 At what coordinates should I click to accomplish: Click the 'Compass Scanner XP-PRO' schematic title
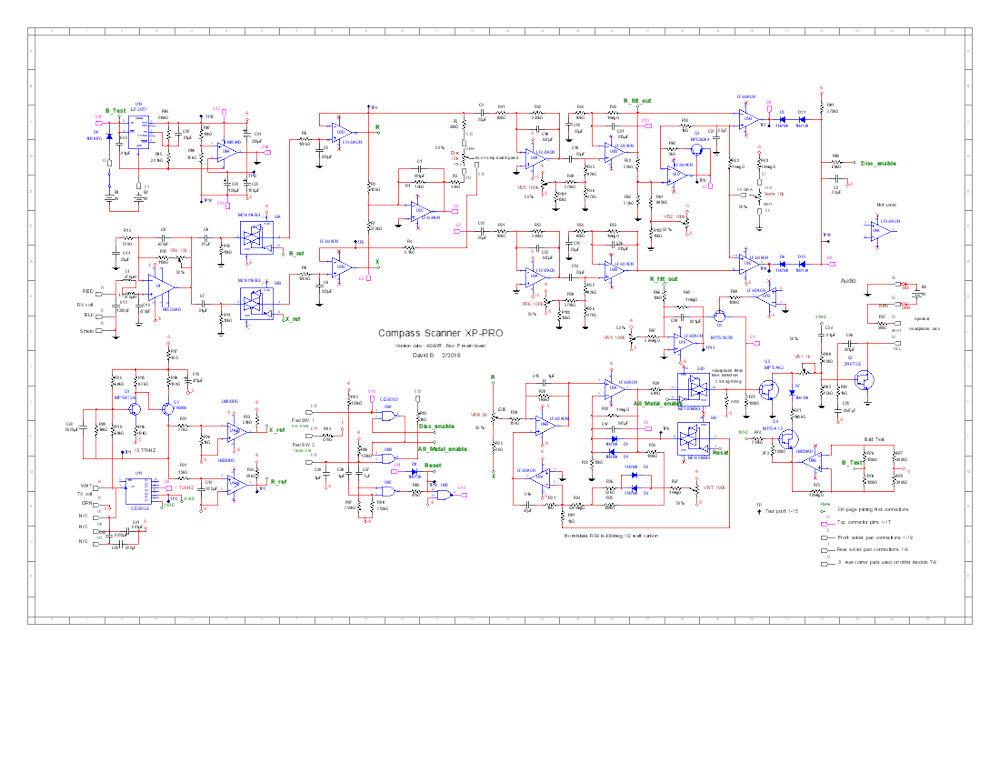click(x=440, y=333)
